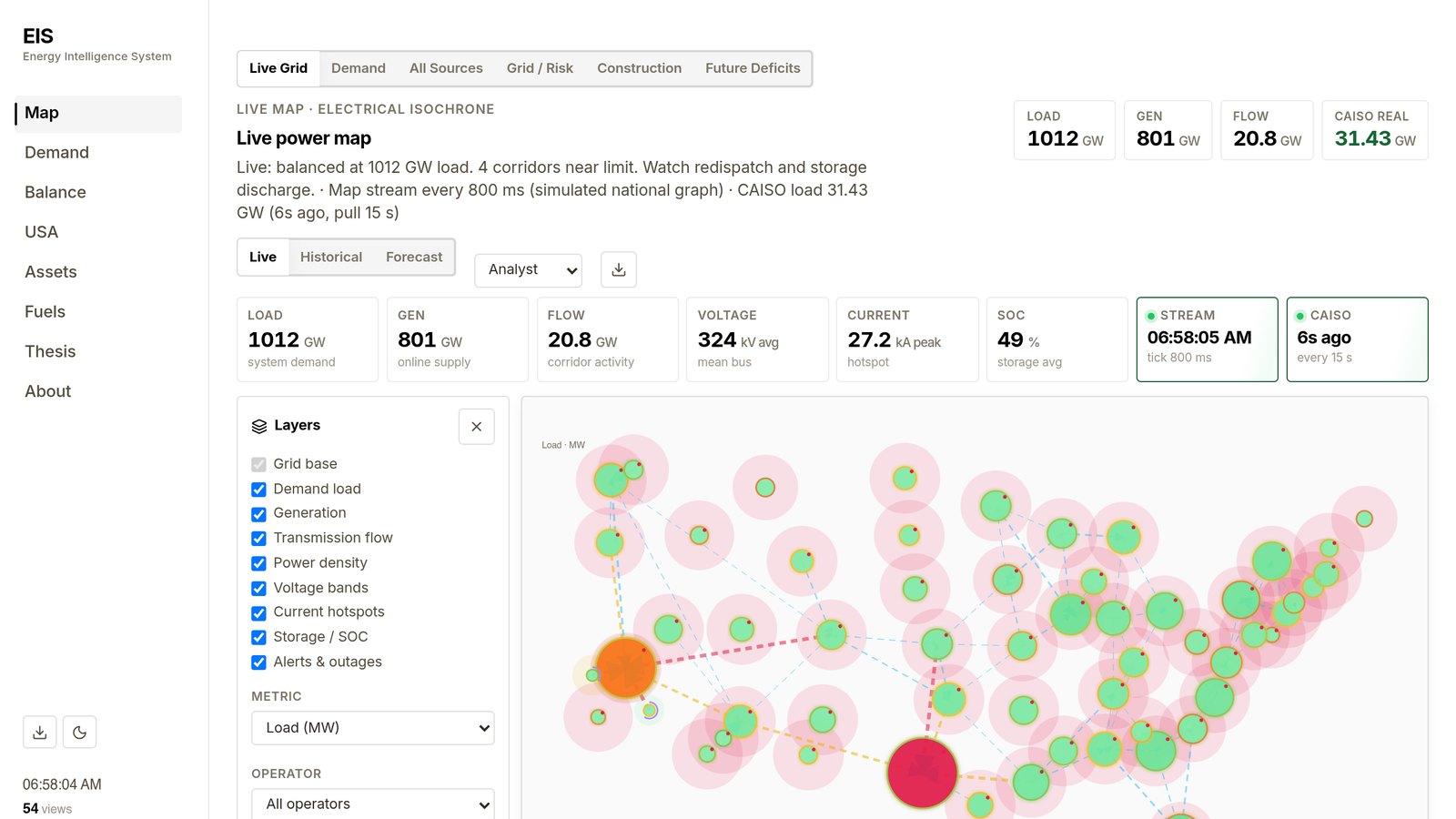Click green CAISO status dot

click(1300, 316)
